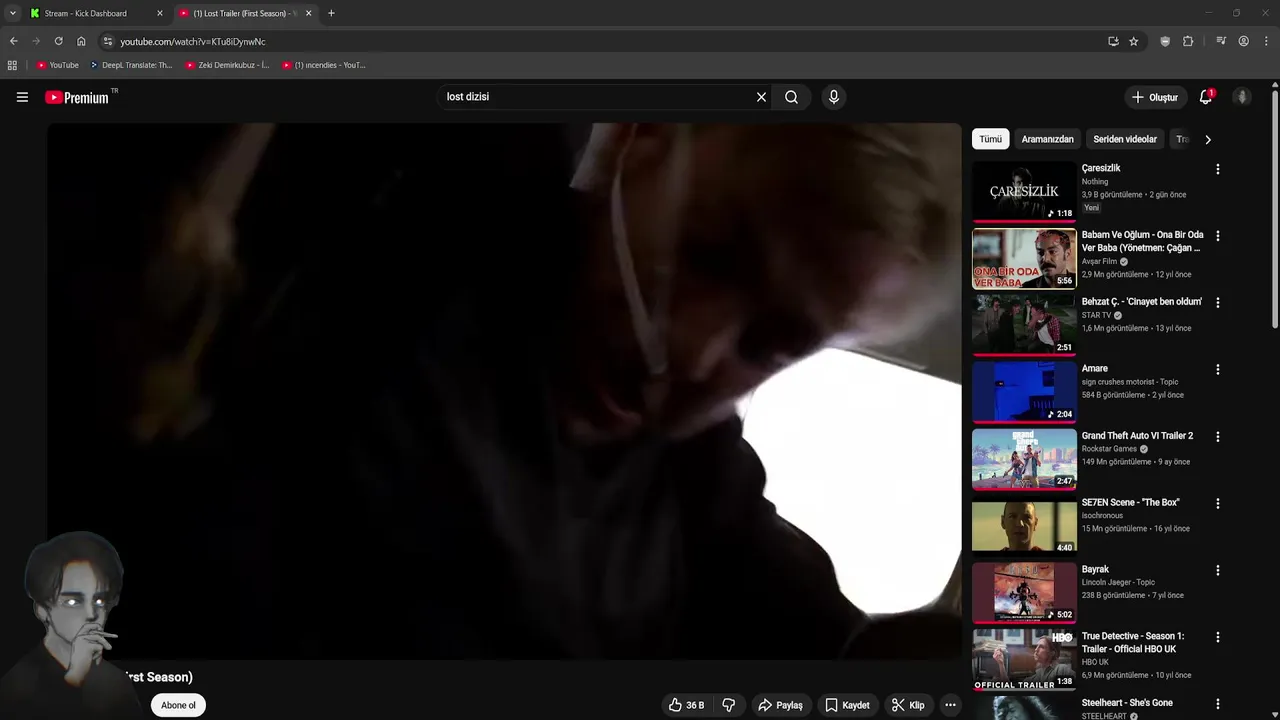Screen dimensions: 1280x720
Task: Open options menu for Amare video
Action: (x=1217, y=369)
